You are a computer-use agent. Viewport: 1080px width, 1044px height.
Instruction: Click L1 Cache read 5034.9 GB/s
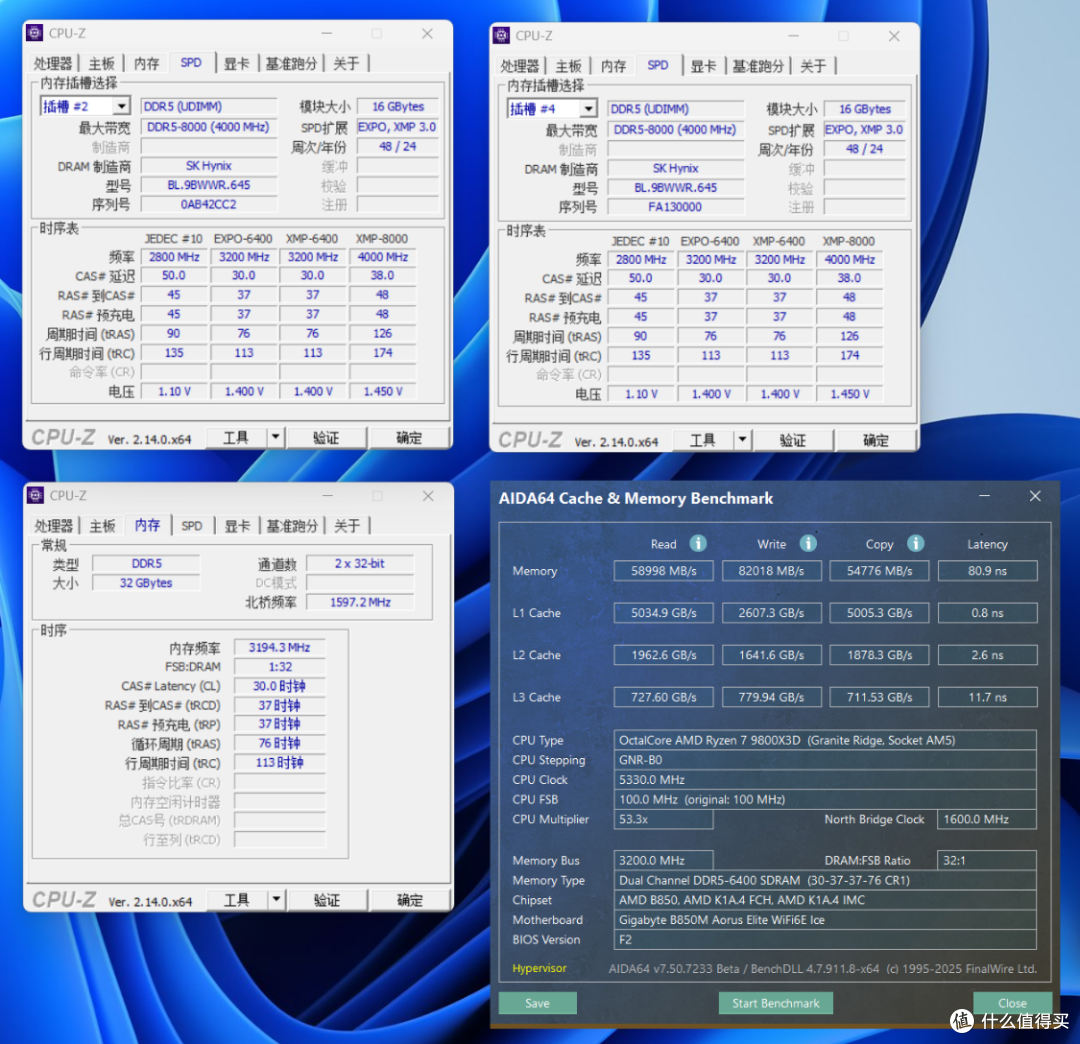click(663, 612)
